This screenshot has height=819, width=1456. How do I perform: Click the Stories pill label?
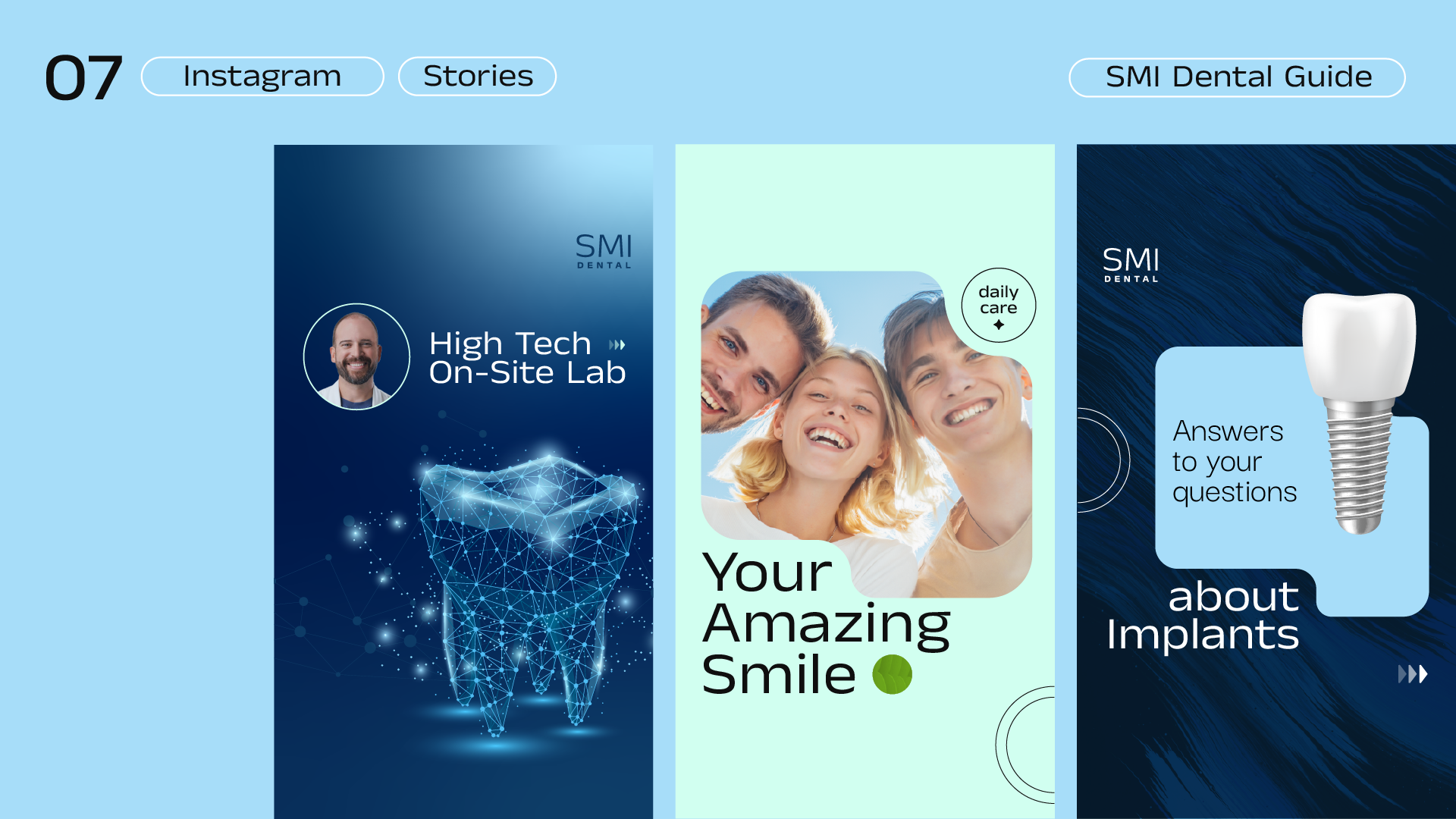click(478, 77)
